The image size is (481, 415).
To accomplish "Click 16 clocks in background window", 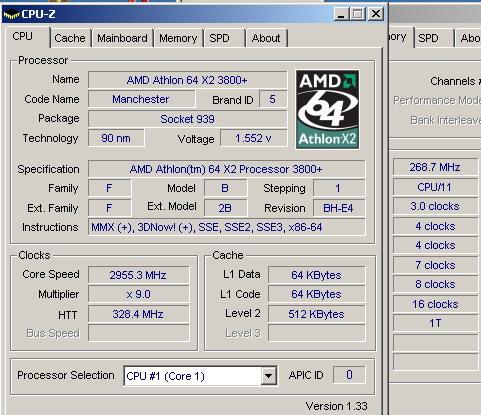I will pyautogui.click(x=435, y=304).
